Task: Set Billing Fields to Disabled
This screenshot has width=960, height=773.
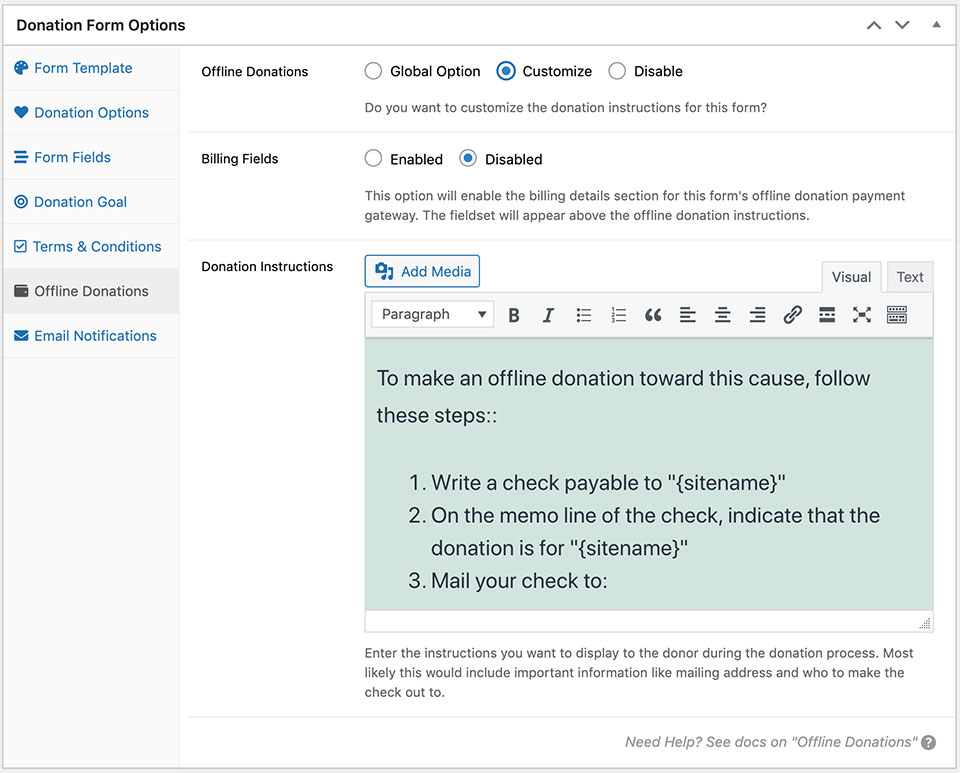Action: point(468,159)
